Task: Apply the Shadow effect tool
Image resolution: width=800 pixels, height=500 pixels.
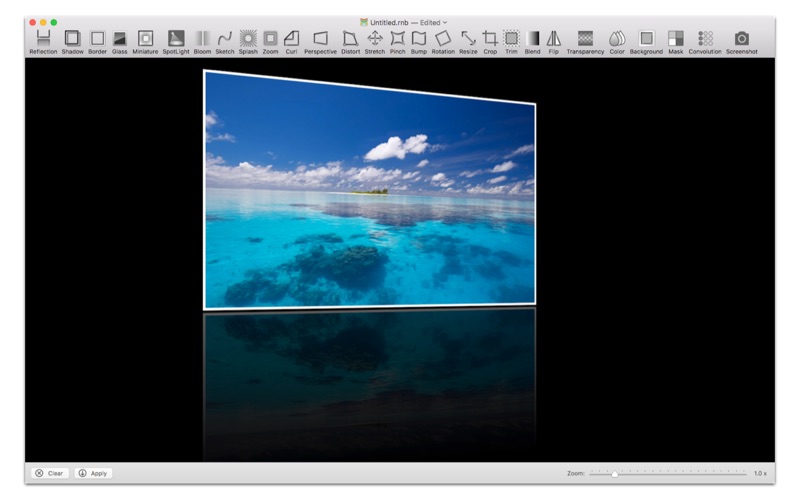Action: 72,42
